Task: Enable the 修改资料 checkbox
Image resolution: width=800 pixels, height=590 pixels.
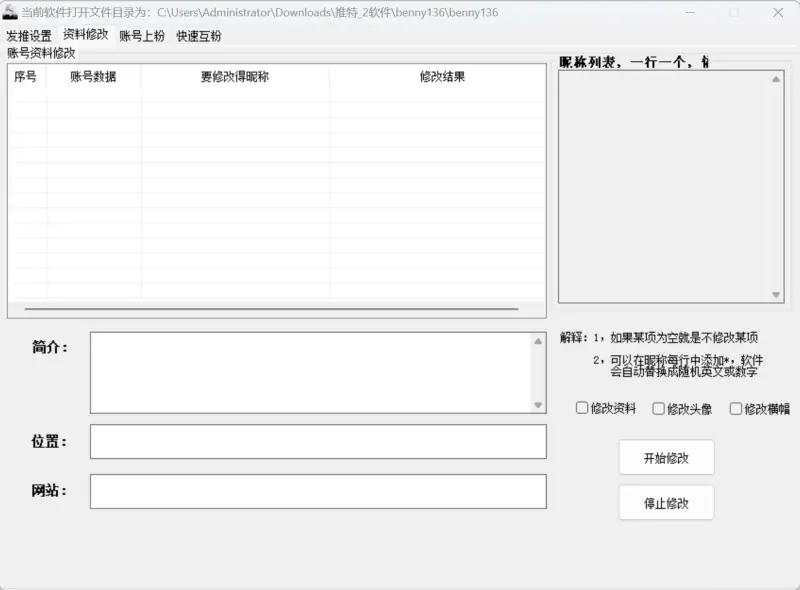Action: click(x=582, y=407)
